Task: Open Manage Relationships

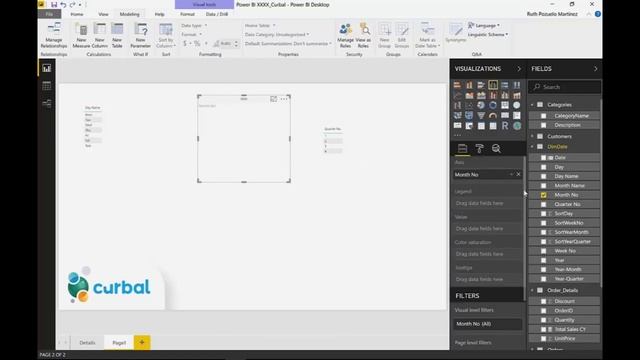Action: point(54,36)
